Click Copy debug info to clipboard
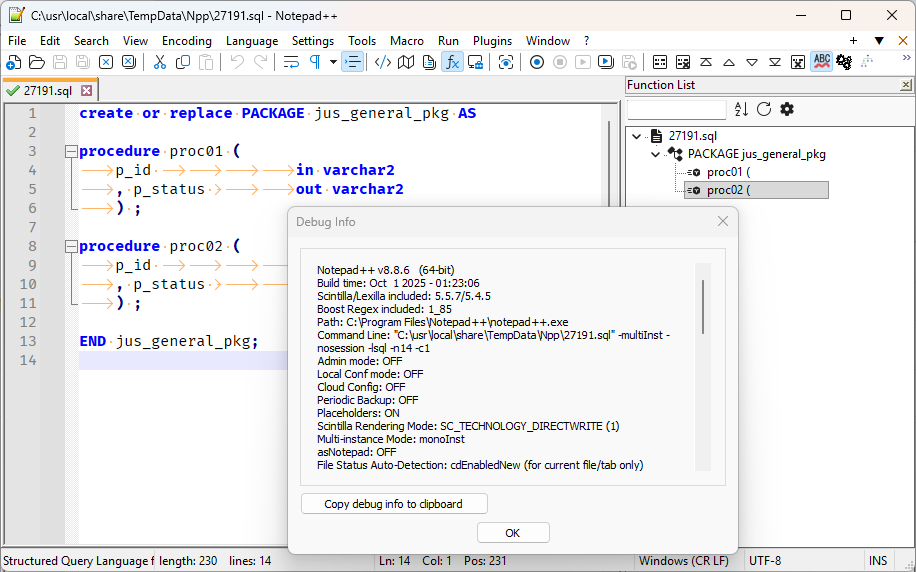Image resolution: width=916 pixels, height=572 pixels. [394, 504]
